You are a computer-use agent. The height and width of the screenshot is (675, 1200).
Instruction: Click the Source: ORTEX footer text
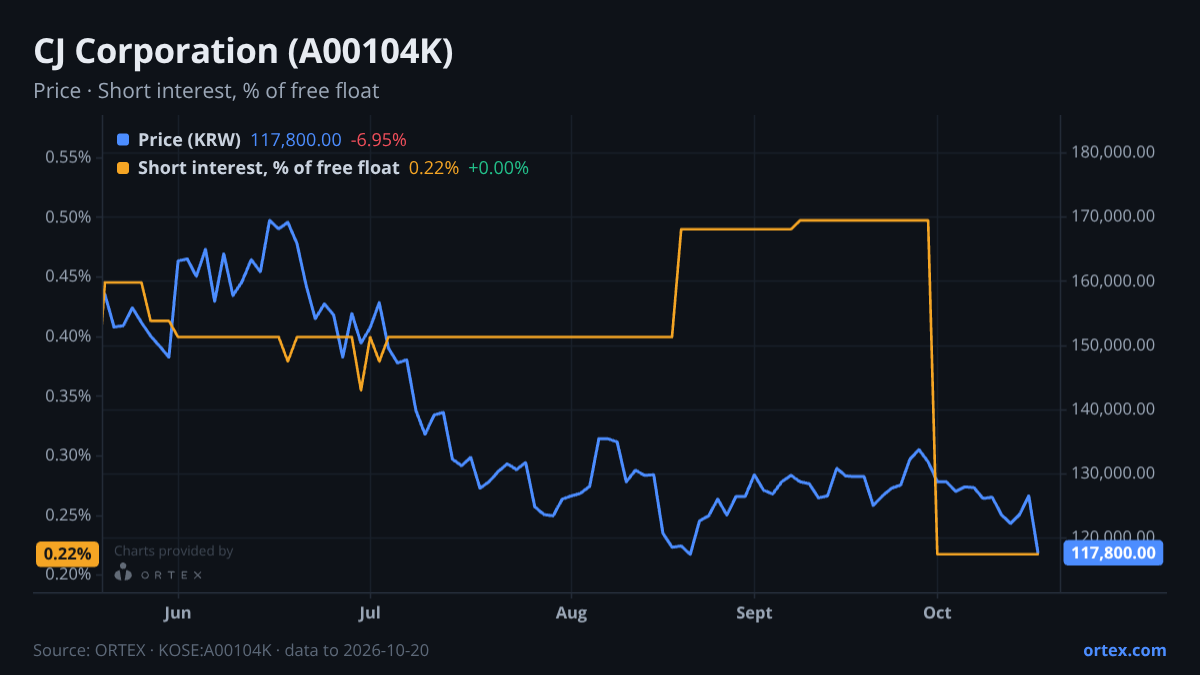point(231,650)
